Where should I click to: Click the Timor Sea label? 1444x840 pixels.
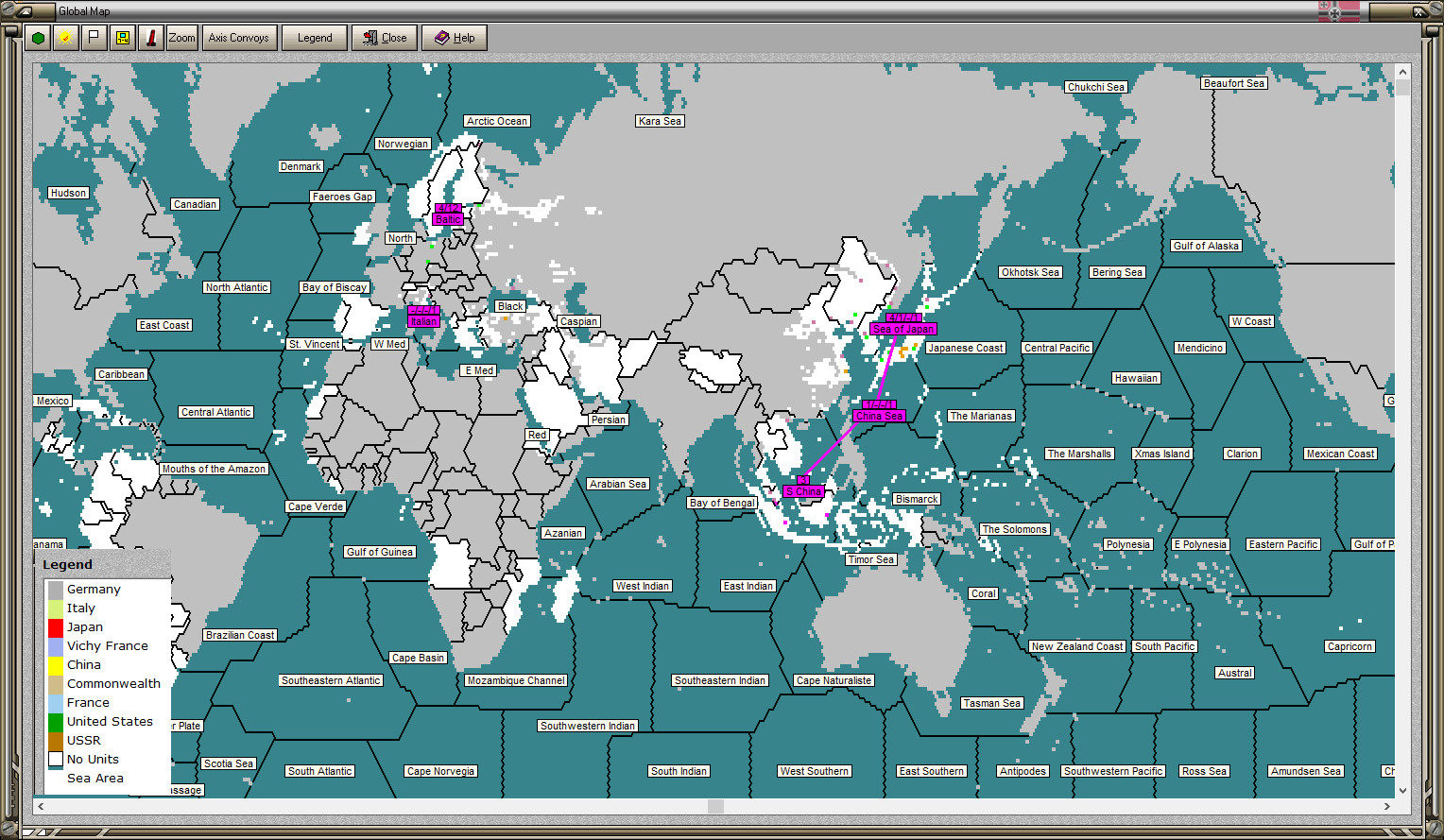click(x=871, y=559)
